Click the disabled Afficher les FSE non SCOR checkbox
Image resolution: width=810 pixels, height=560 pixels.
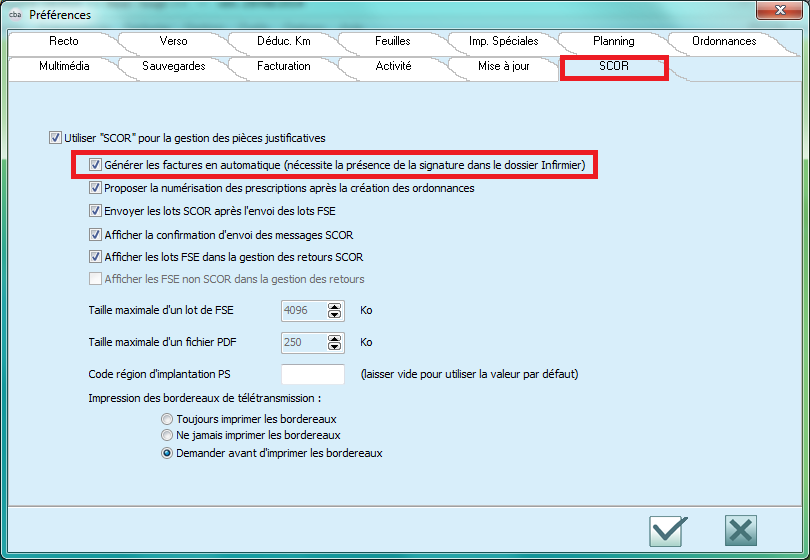(x=95, y=279)
